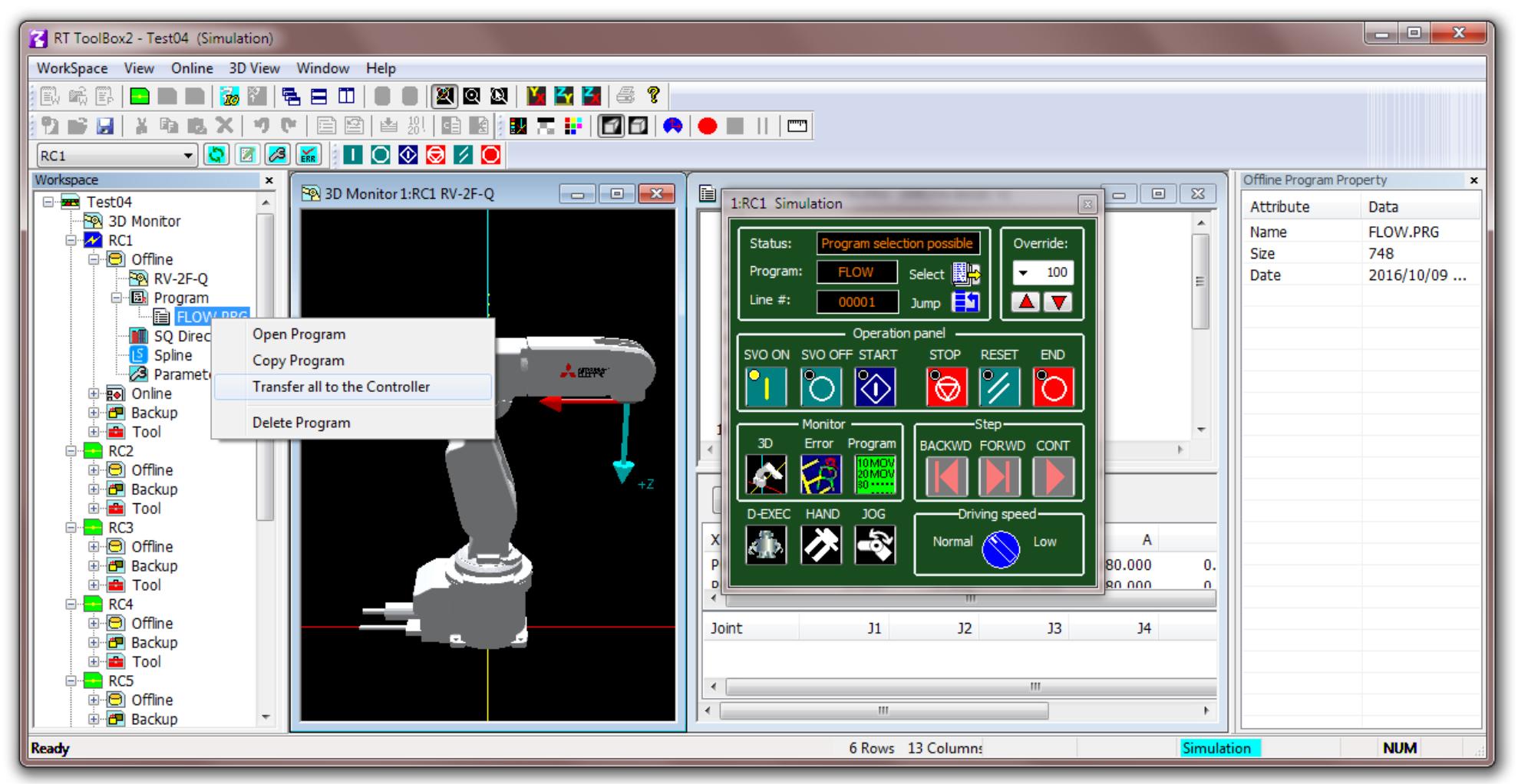Choose Copy Program from context menu
This screenshot has height=784, width=1518.
[353, 361]
